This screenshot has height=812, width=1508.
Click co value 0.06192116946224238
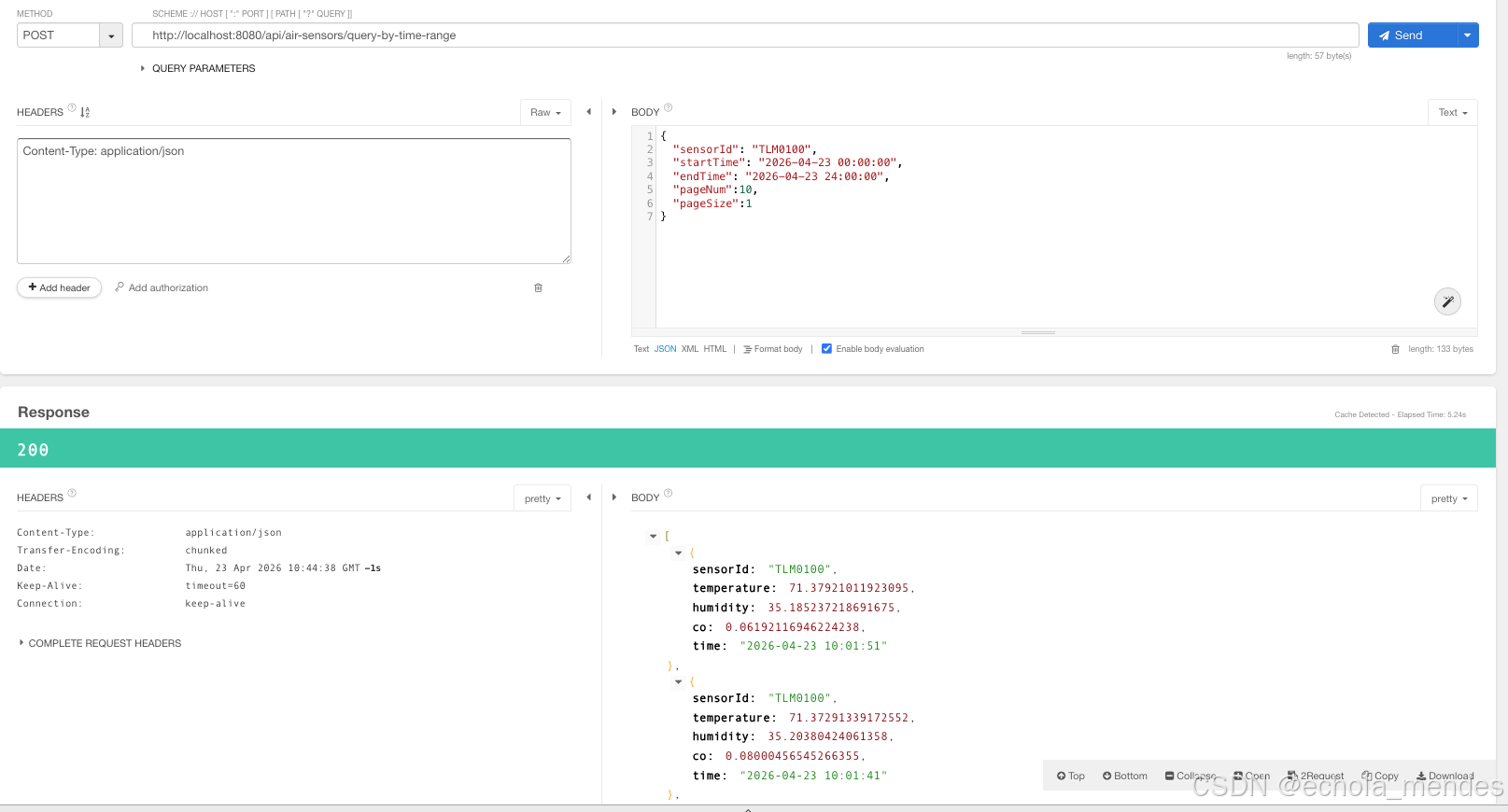[793, 627]
